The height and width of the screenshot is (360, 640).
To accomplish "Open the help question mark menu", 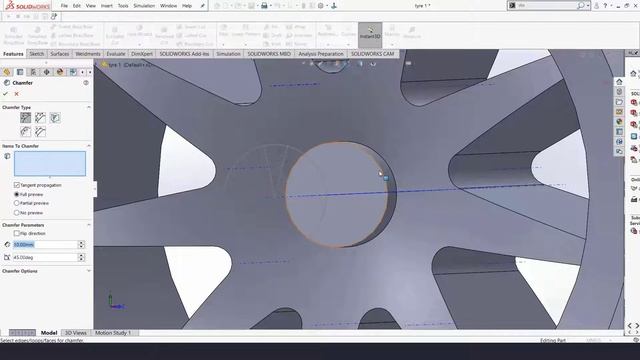I will pos(605,6).
